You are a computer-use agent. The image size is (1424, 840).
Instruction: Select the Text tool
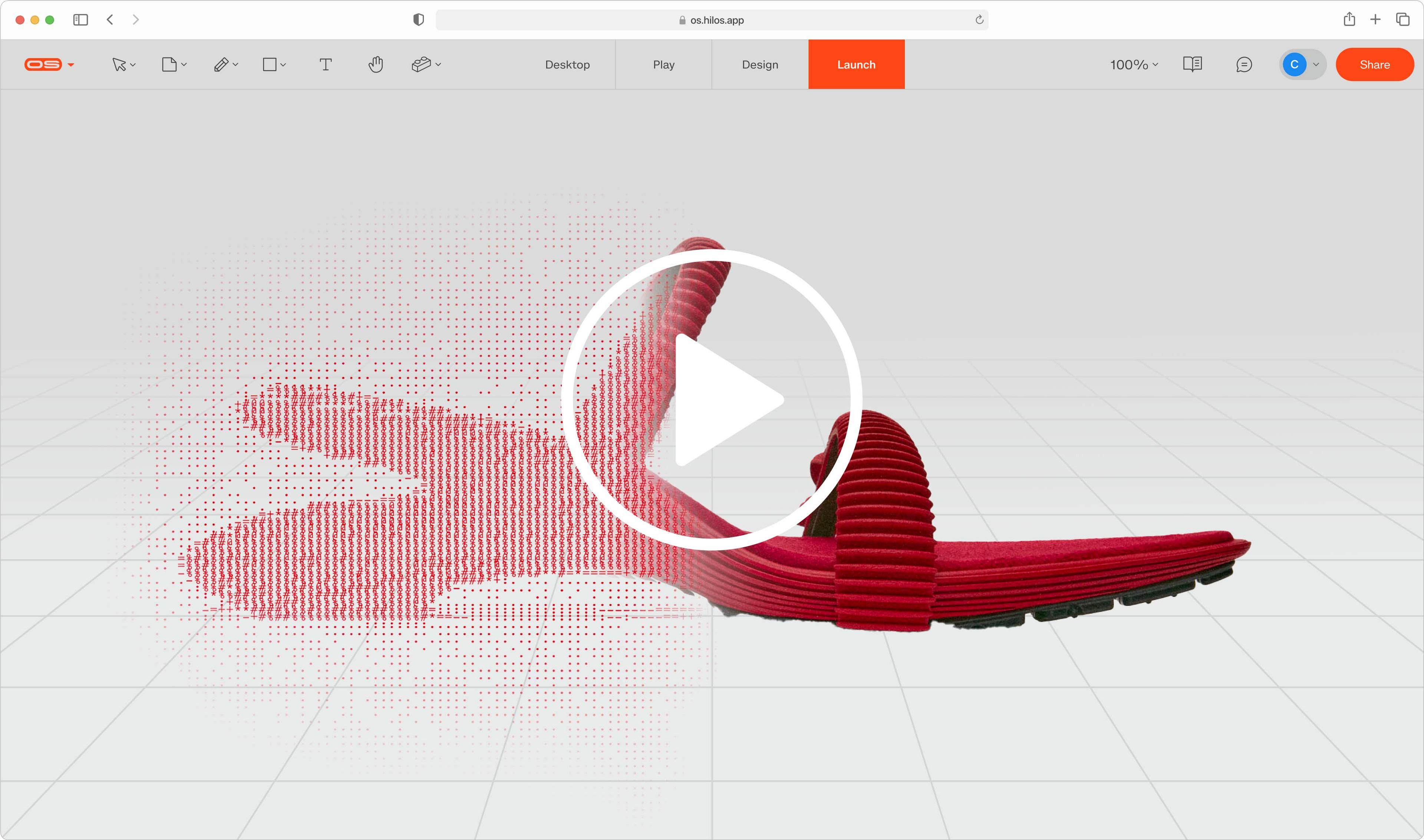(x=326, y=65)
